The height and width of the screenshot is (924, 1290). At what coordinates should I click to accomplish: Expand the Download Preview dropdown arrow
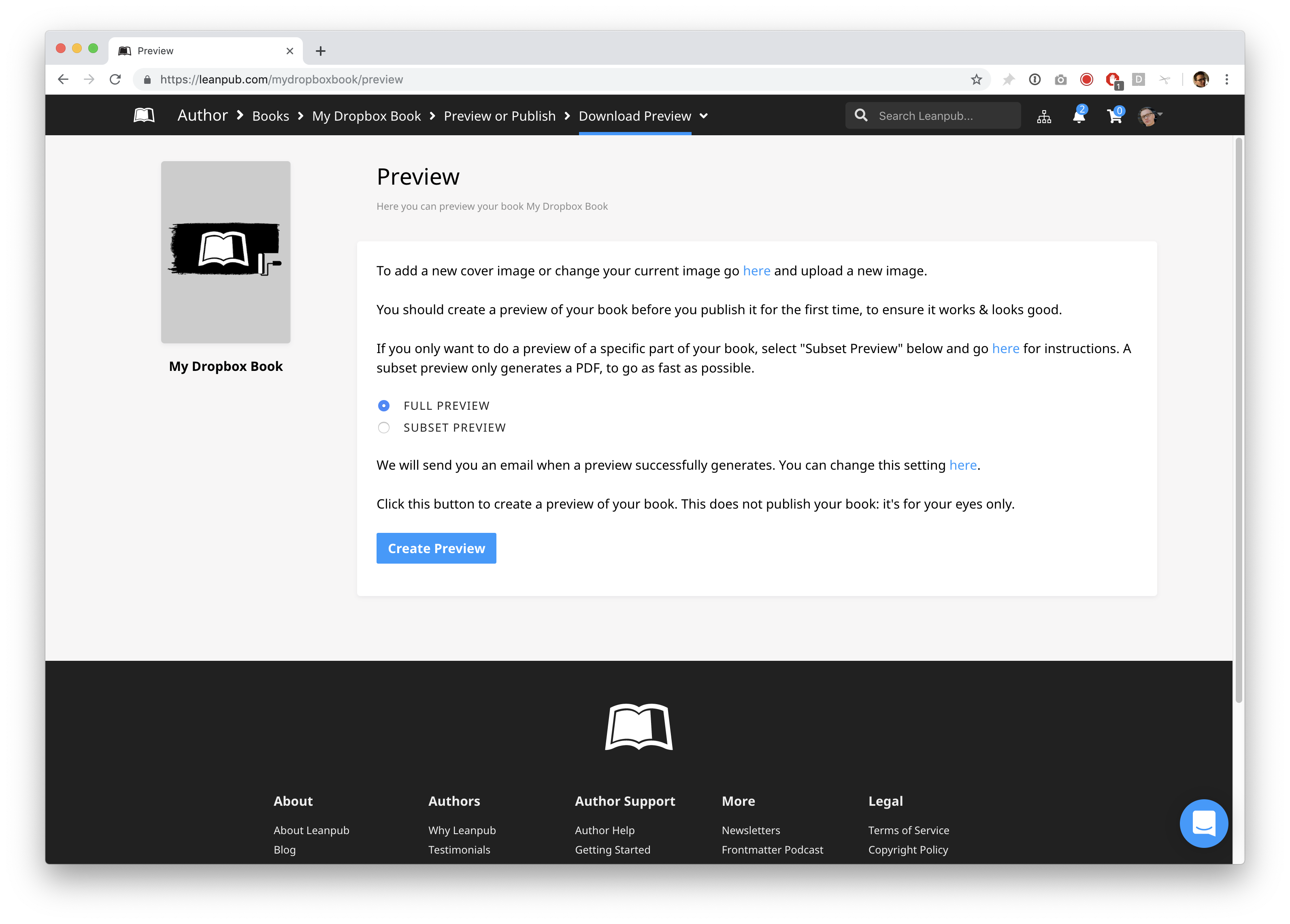(x=704, y=116)
